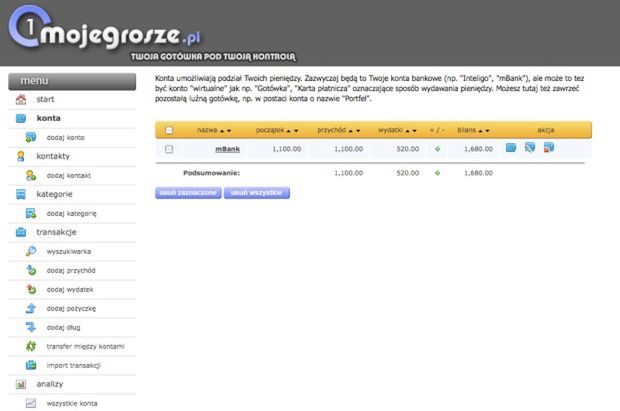This screenshot has width=620, height=411.
Task: Click the person icon beside kontakty
Action: pos(21,156)
